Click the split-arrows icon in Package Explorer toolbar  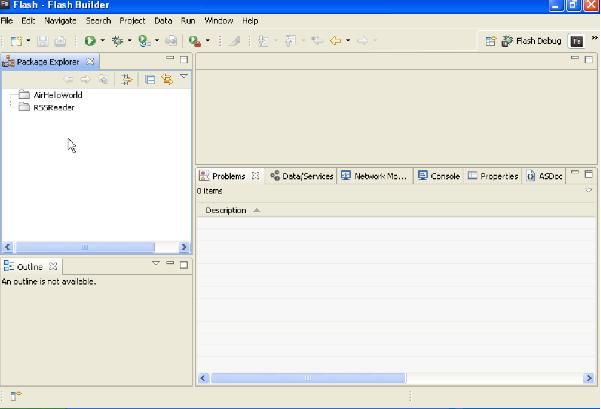click(126, 79)
